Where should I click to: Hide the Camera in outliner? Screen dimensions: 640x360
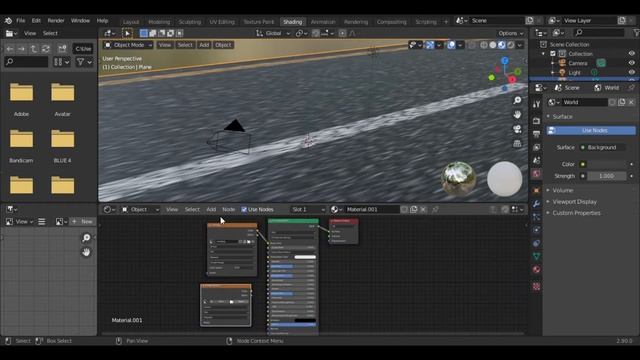tap(631, 63)
